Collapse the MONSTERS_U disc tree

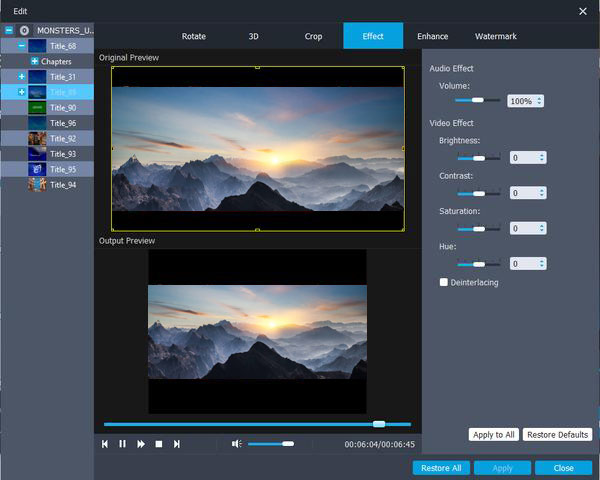pyautogui.click(x=9, y=30)
